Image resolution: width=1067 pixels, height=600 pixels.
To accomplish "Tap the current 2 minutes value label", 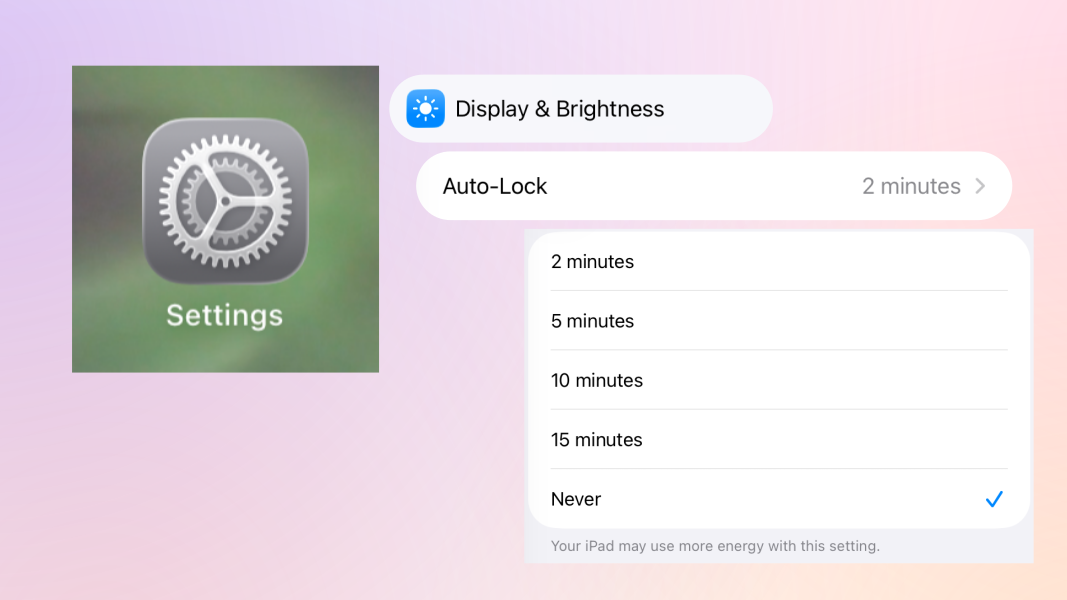I will pyautogui.click(x=910, y=186).
